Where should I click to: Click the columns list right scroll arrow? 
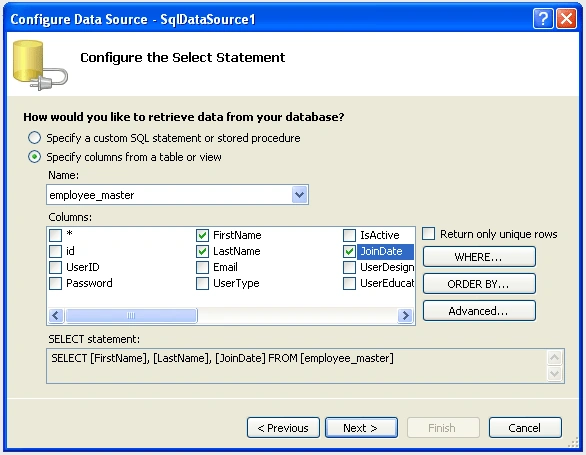(x=405, y=316)
